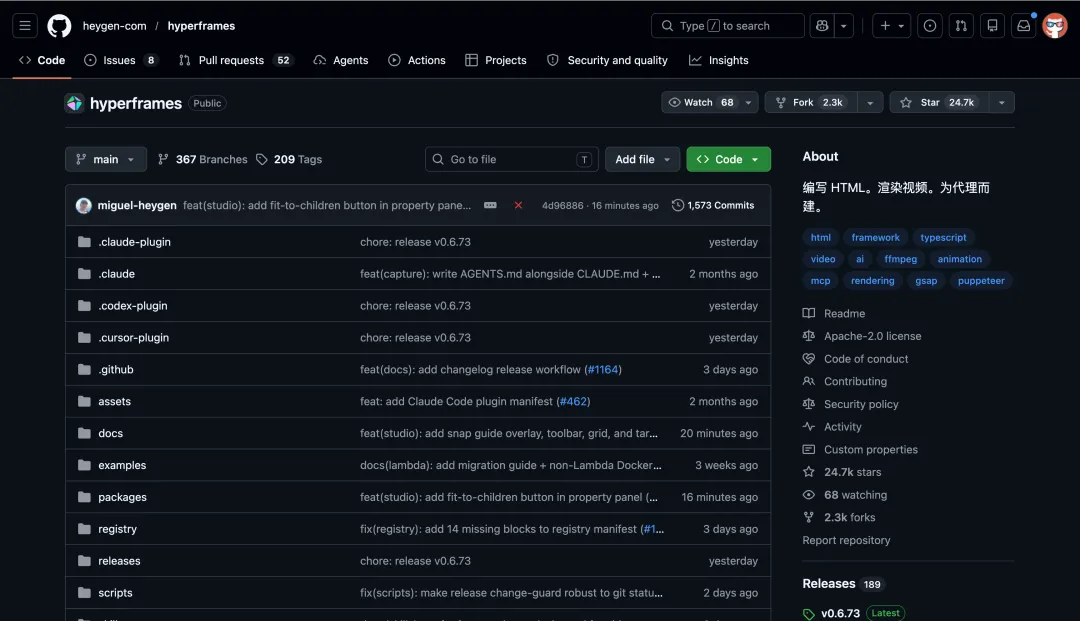This screenshot has height=621, width=1080.
Task: Open pull request #462 link
Action: click(573, 401)
